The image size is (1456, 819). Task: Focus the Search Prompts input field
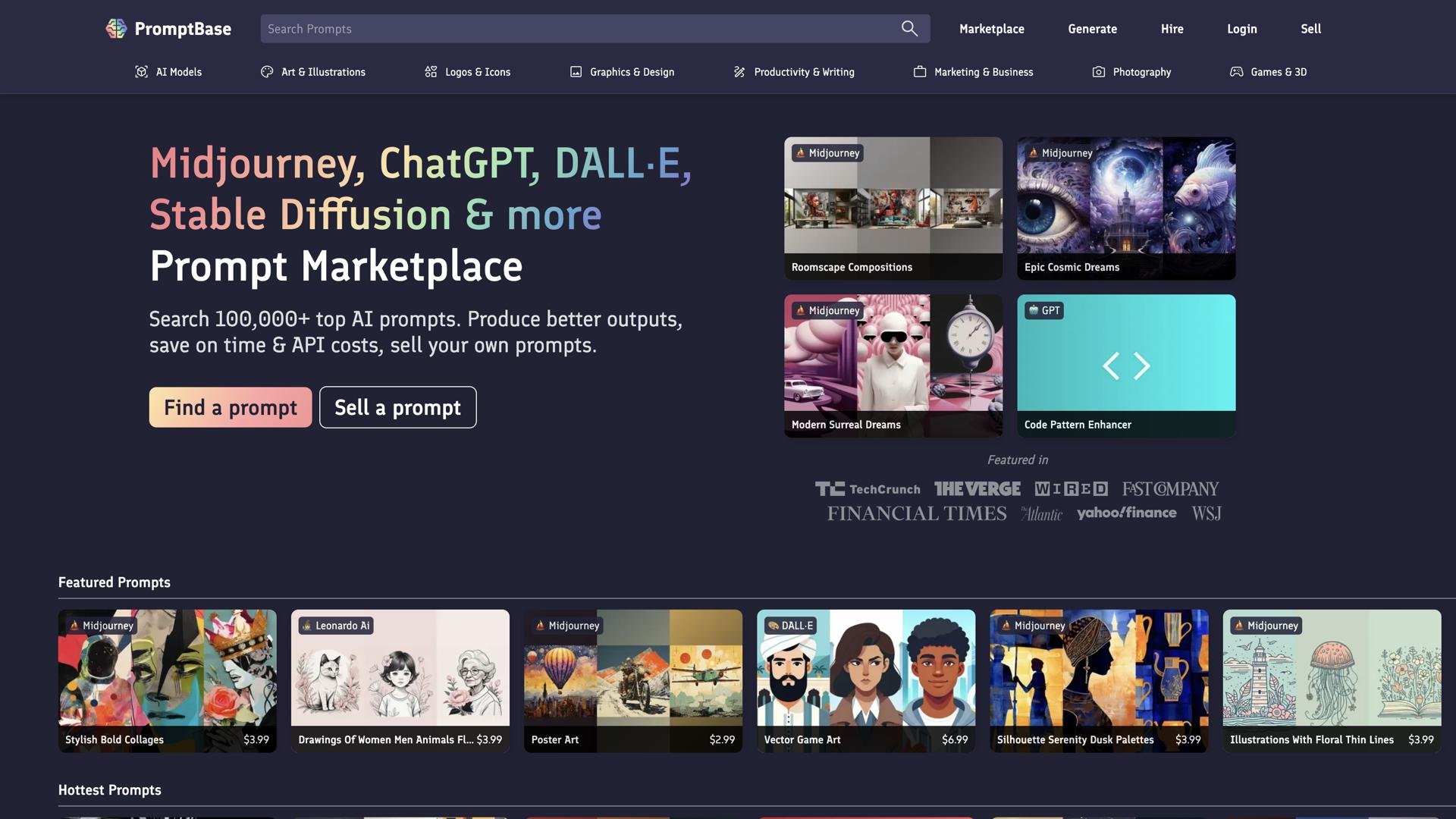[576, 29]
